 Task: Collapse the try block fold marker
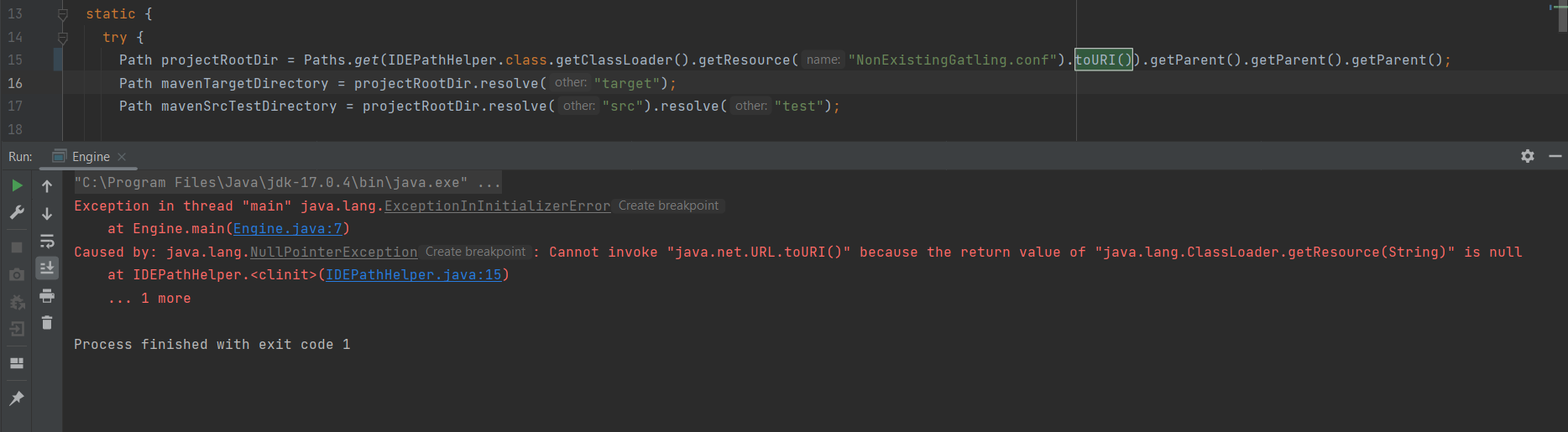[x=62, y=38]
